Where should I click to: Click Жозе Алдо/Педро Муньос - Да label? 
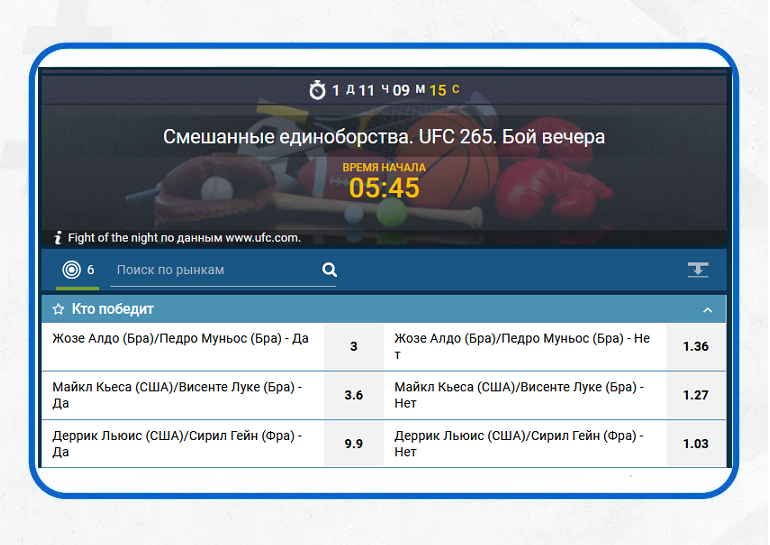180,338
